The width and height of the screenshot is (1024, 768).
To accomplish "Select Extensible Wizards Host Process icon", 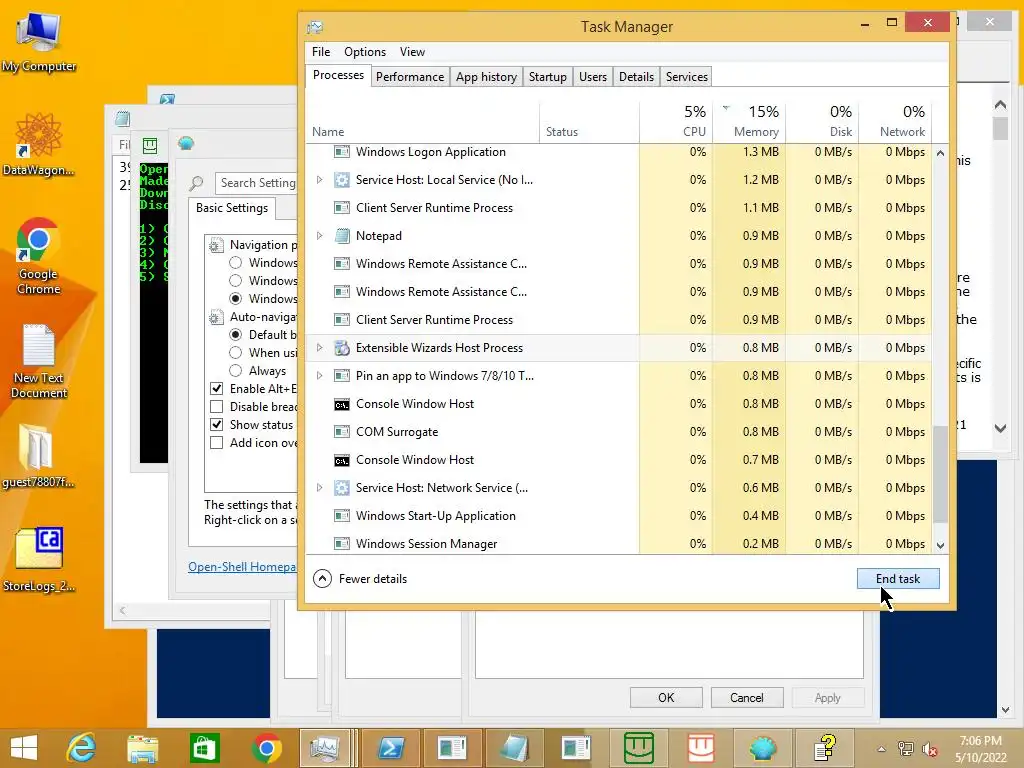I will coord(342,348).
